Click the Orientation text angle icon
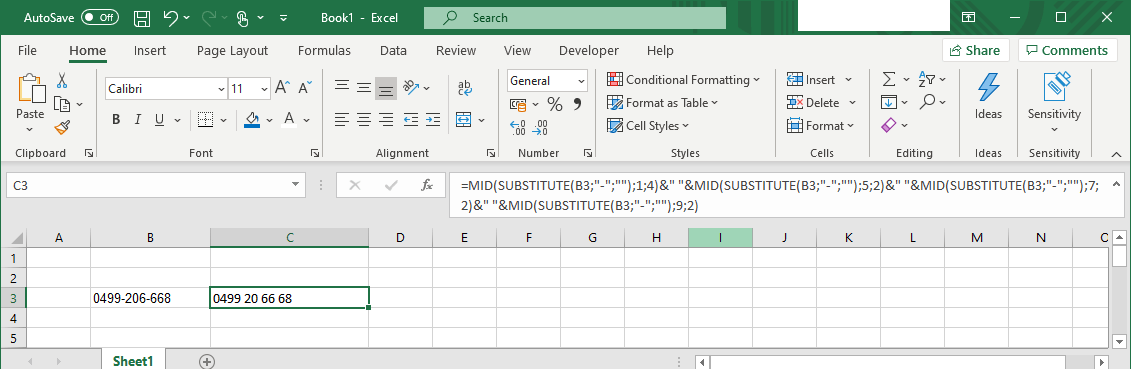Screen dimensions: 1131x369 (410, 88)
